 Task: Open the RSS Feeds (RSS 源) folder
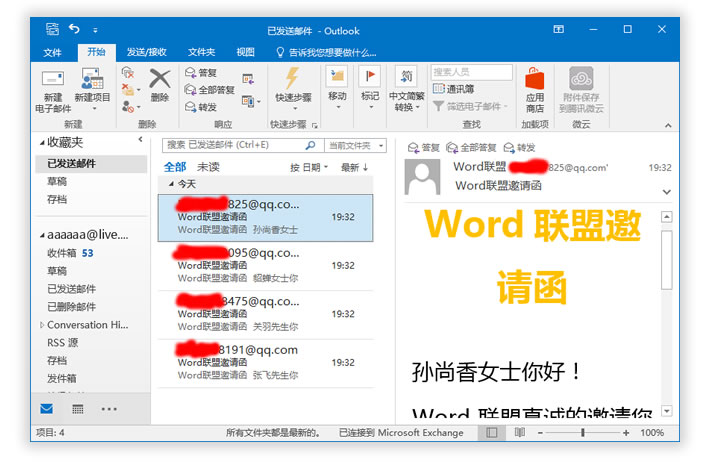click(x=62, y=342)
